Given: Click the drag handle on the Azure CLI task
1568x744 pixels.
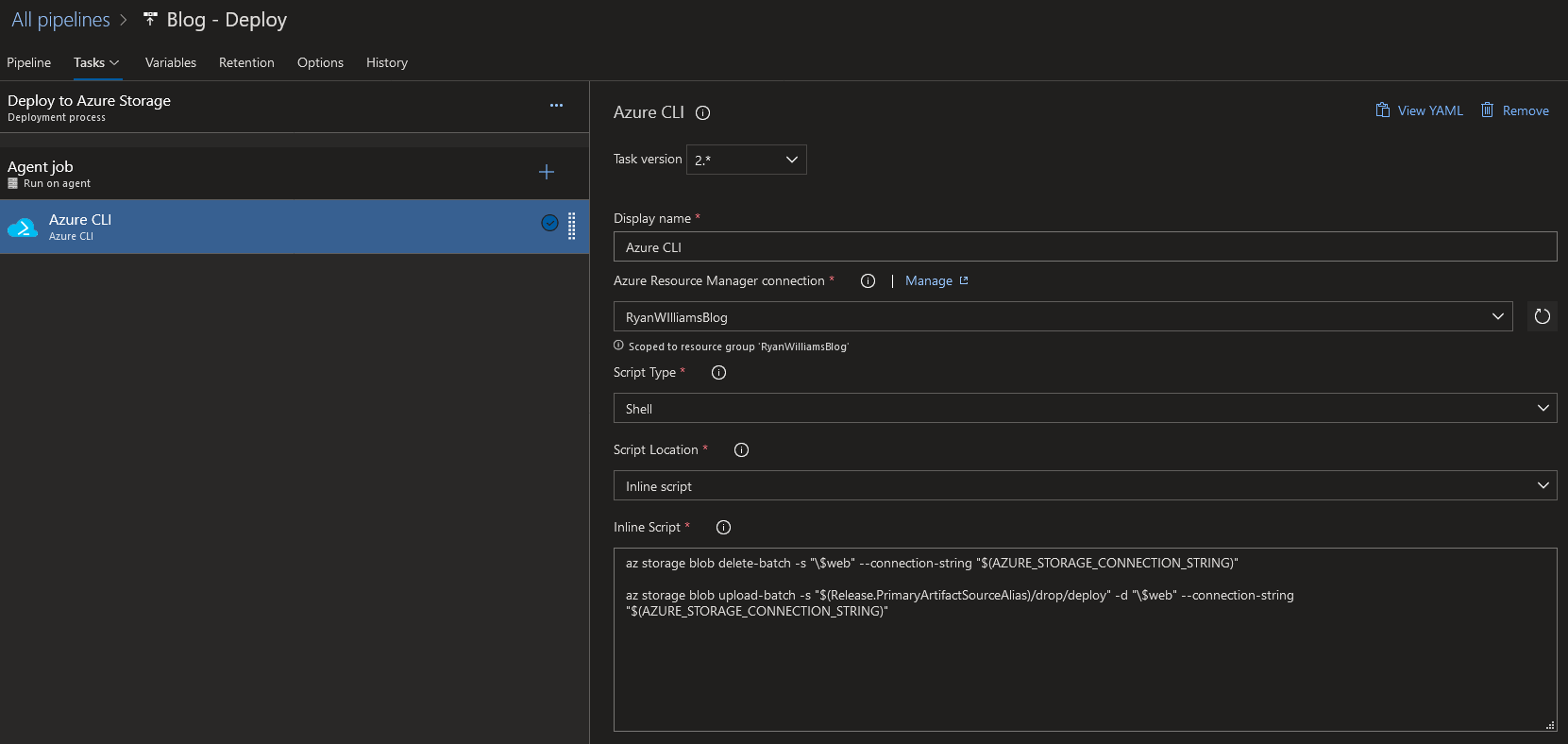Looking at the screenshot, I should point(572,226).
